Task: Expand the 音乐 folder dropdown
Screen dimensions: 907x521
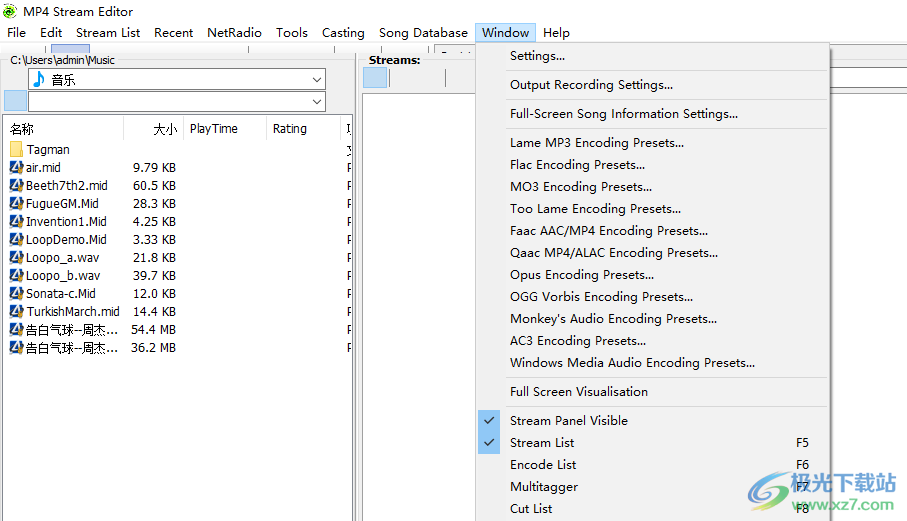Action: (316, 79)
